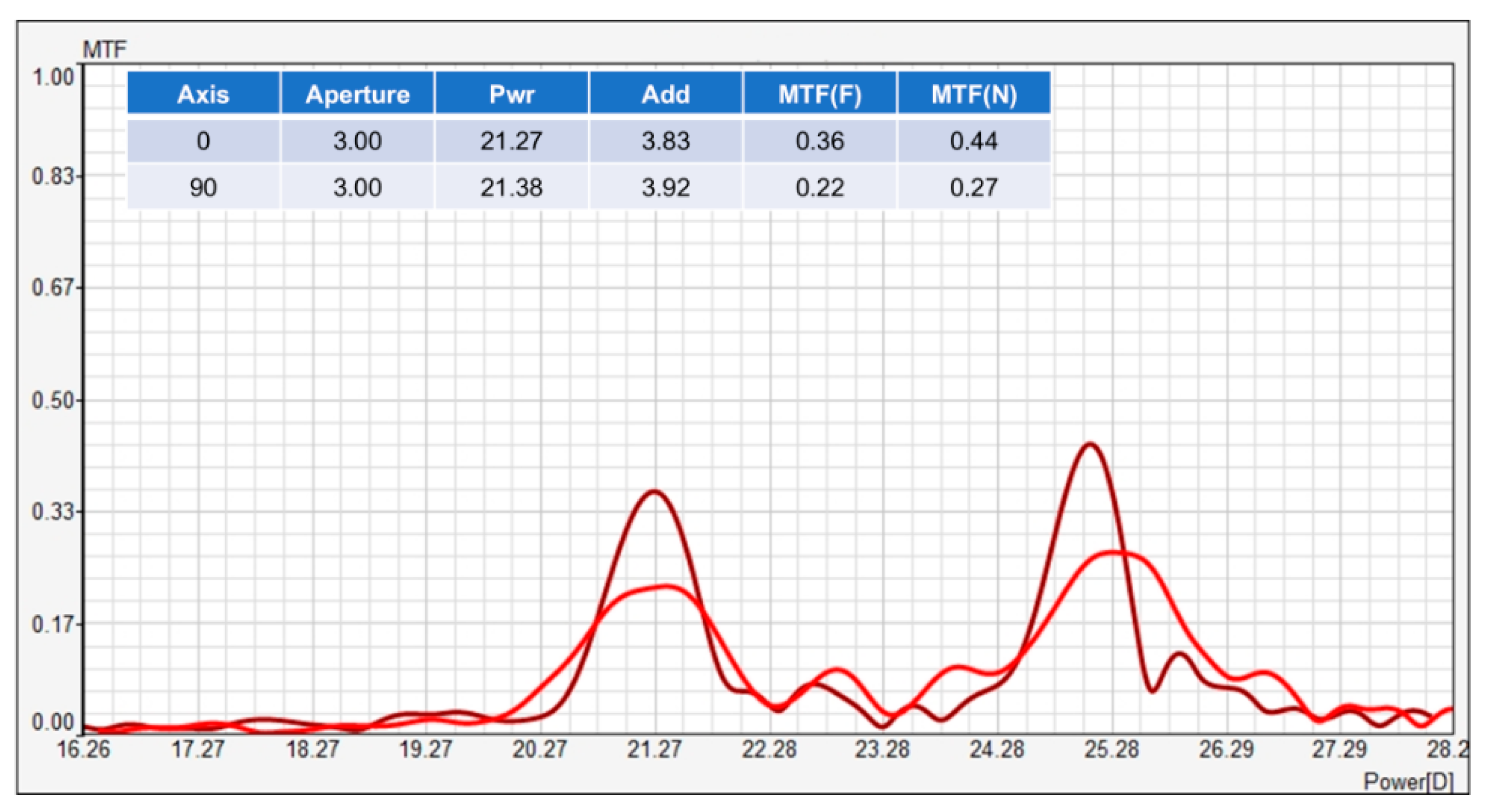The image size is (1486, 812).
Task: Click the Axis column header
Action: [x=203, y=94]
